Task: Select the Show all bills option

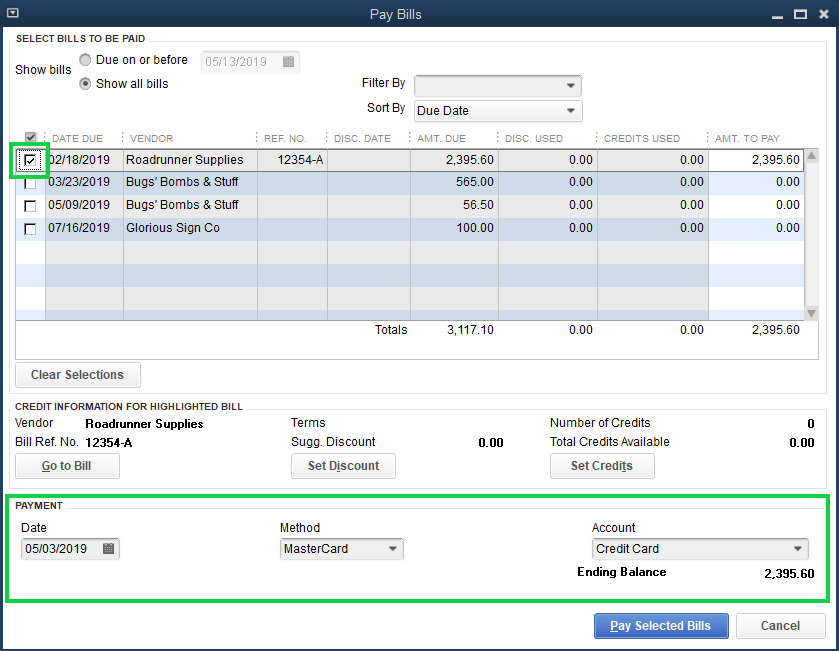Action: 85,84
